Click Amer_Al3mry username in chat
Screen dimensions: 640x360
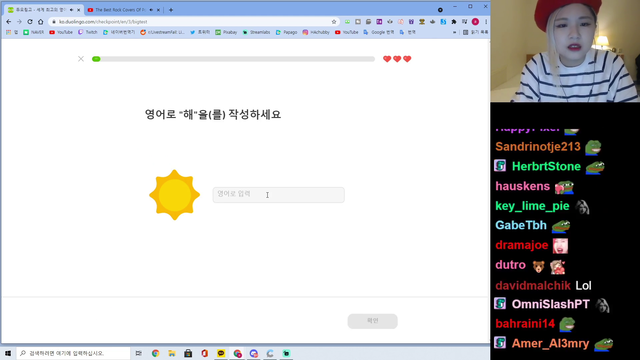click(550, 343)
